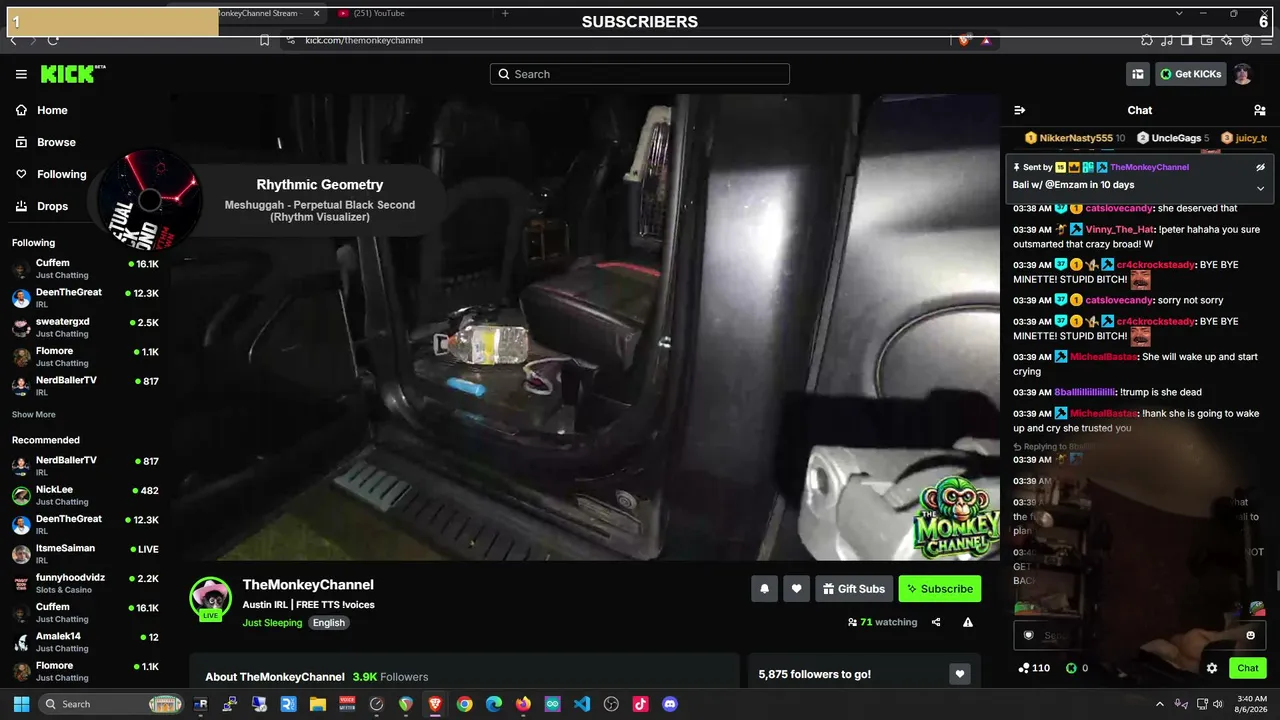Open ItsmeSaiman in Recommended list

pyautogui.click(x=85, y=553)
